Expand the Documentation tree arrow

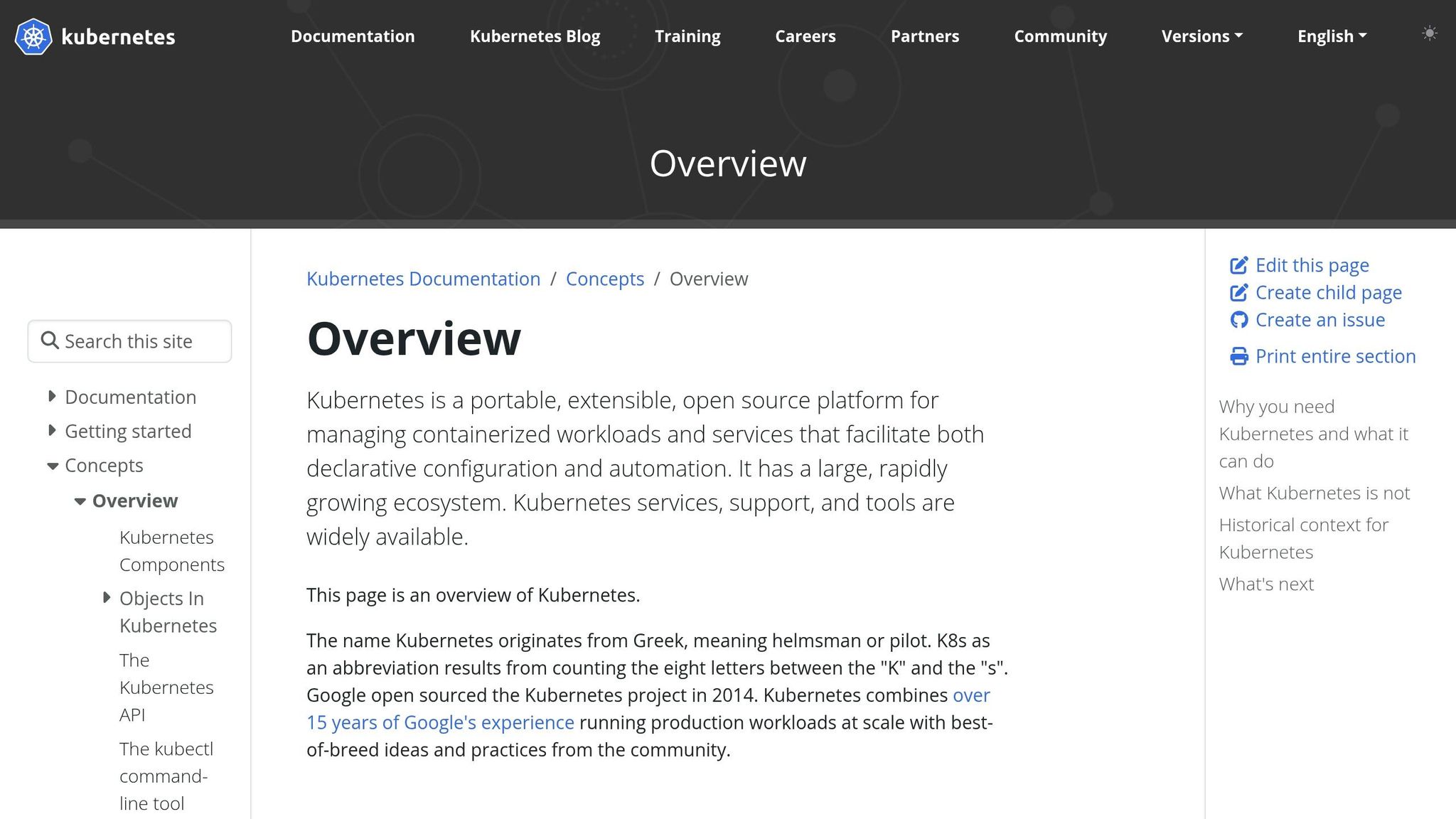point(52,397)
